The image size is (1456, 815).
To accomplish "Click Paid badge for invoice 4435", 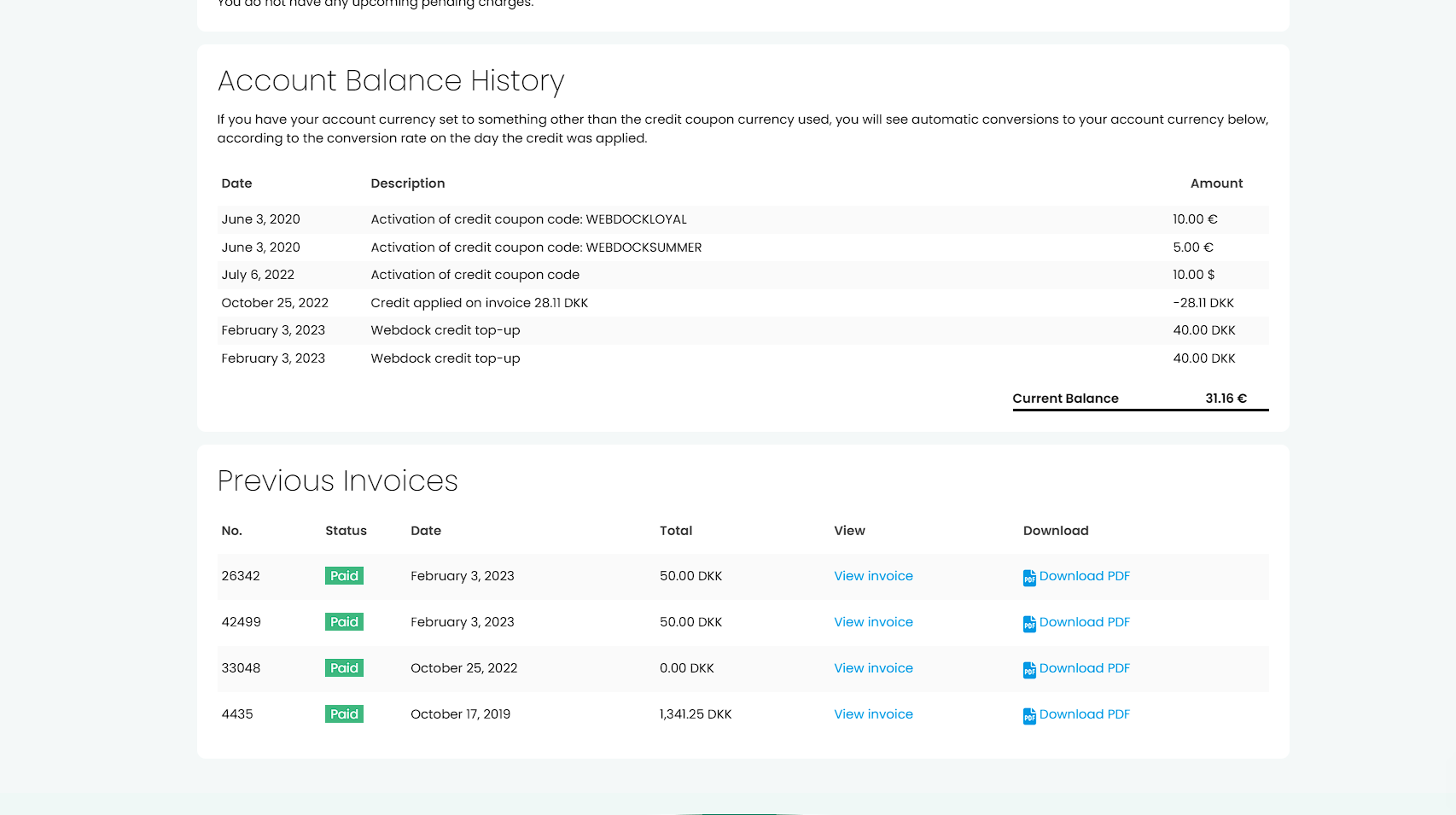I will click(x=344, y=714).
